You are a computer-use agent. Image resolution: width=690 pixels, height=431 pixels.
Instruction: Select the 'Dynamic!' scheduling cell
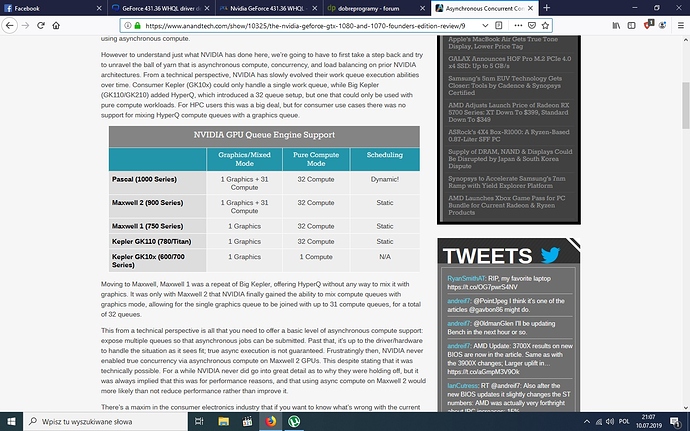pyautogui.click(x=385, y=183)
